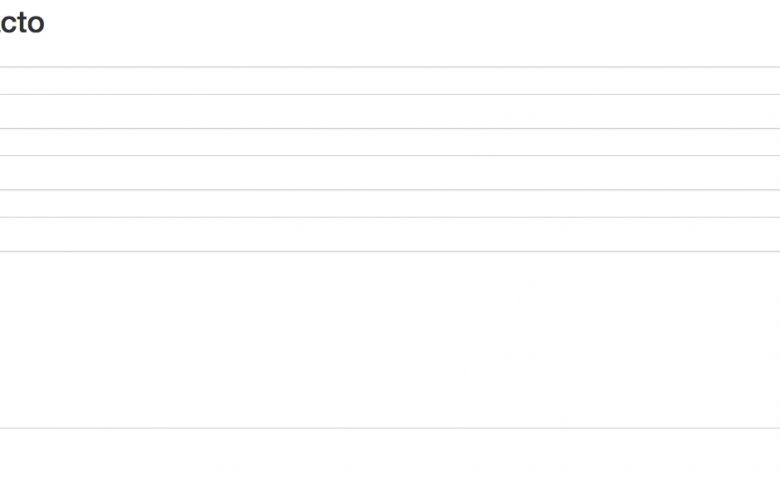This screenshot has width=780, height=480.
Task: Select the second empty row in the list
Action: (390, 112)
